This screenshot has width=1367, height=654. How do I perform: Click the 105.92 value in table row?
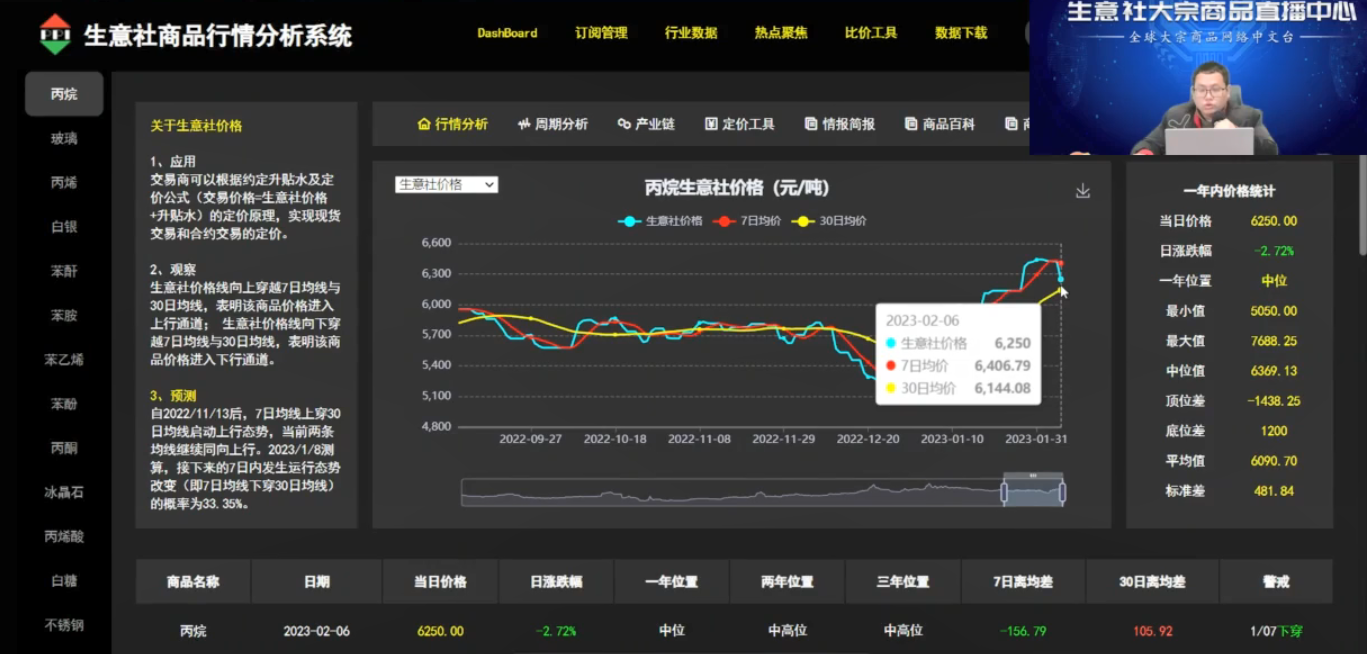(x=1152, y=631)
